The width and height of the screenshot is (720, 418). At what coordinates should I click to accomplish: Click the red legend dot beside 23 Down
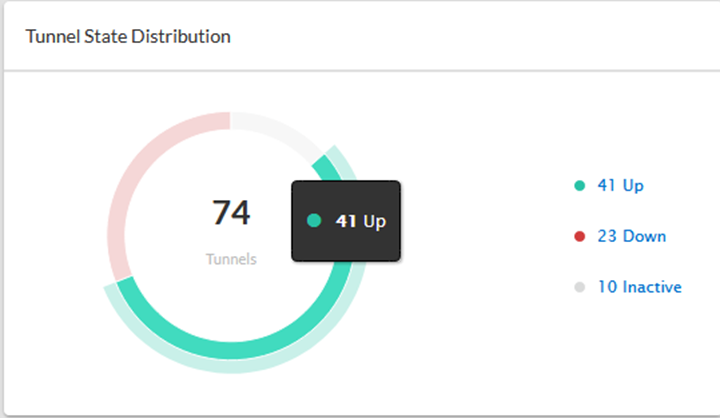click(579, 237)
